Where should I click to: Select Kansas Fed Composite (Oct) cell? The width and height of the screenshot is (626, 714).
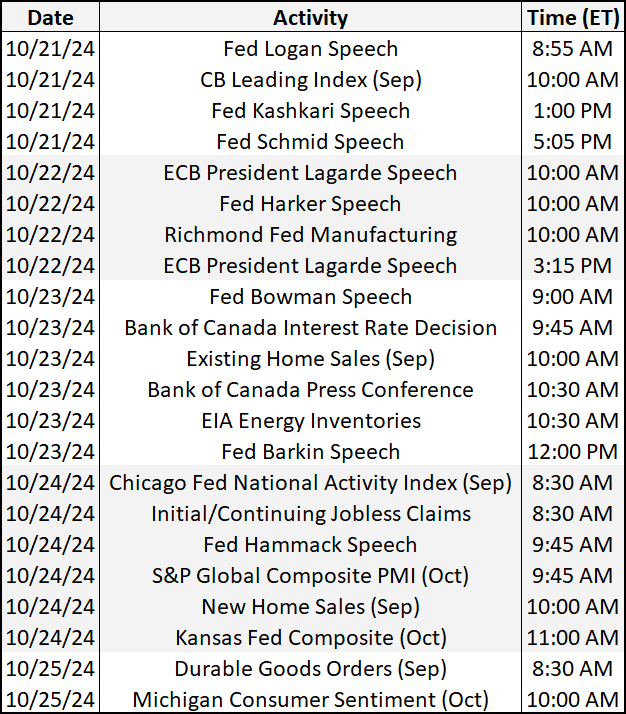(x=310, y=638)
